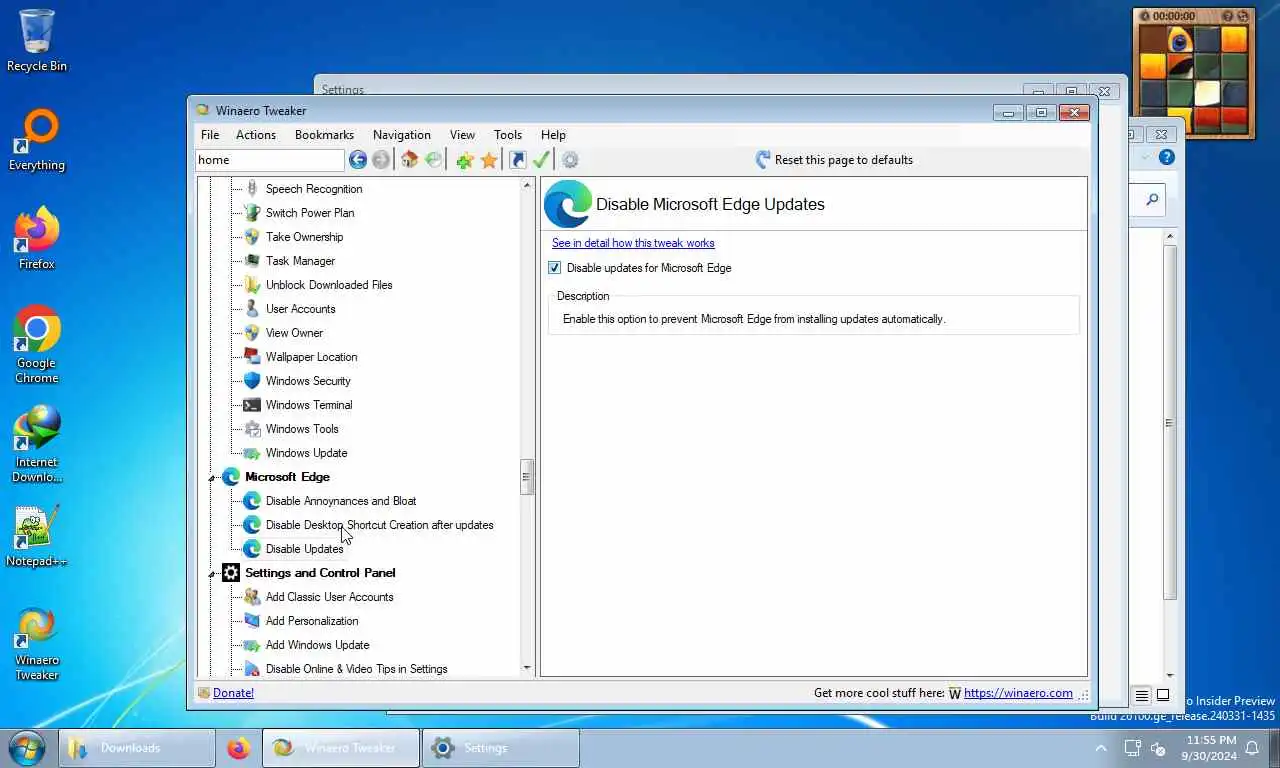Select Speech Recognition in the tree
The width and height of the screenshot is (1280, 768).
coord(314,189)
